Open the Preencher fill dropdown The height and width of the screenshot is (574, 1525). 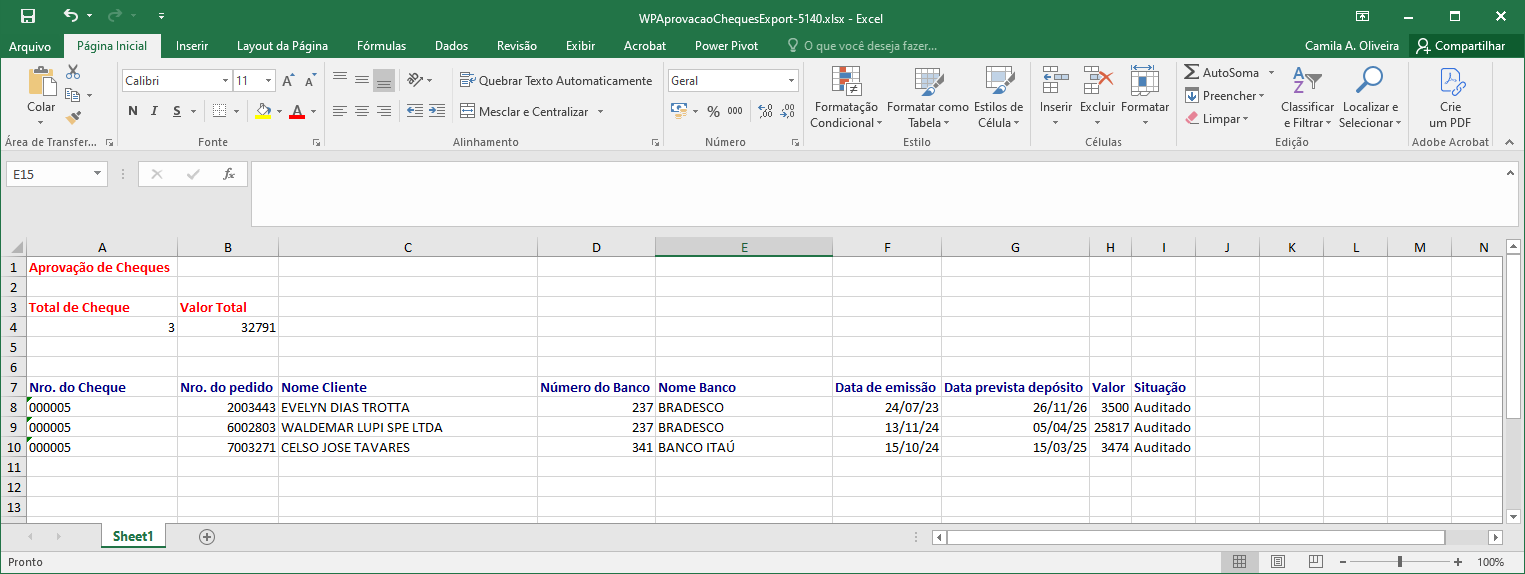1224,96
